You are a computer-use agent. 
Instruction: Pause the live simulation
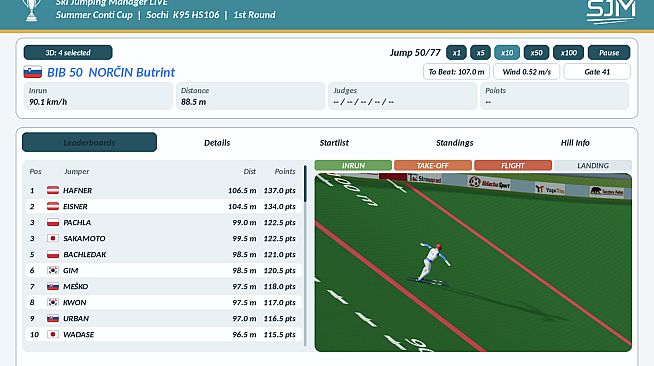609,53
